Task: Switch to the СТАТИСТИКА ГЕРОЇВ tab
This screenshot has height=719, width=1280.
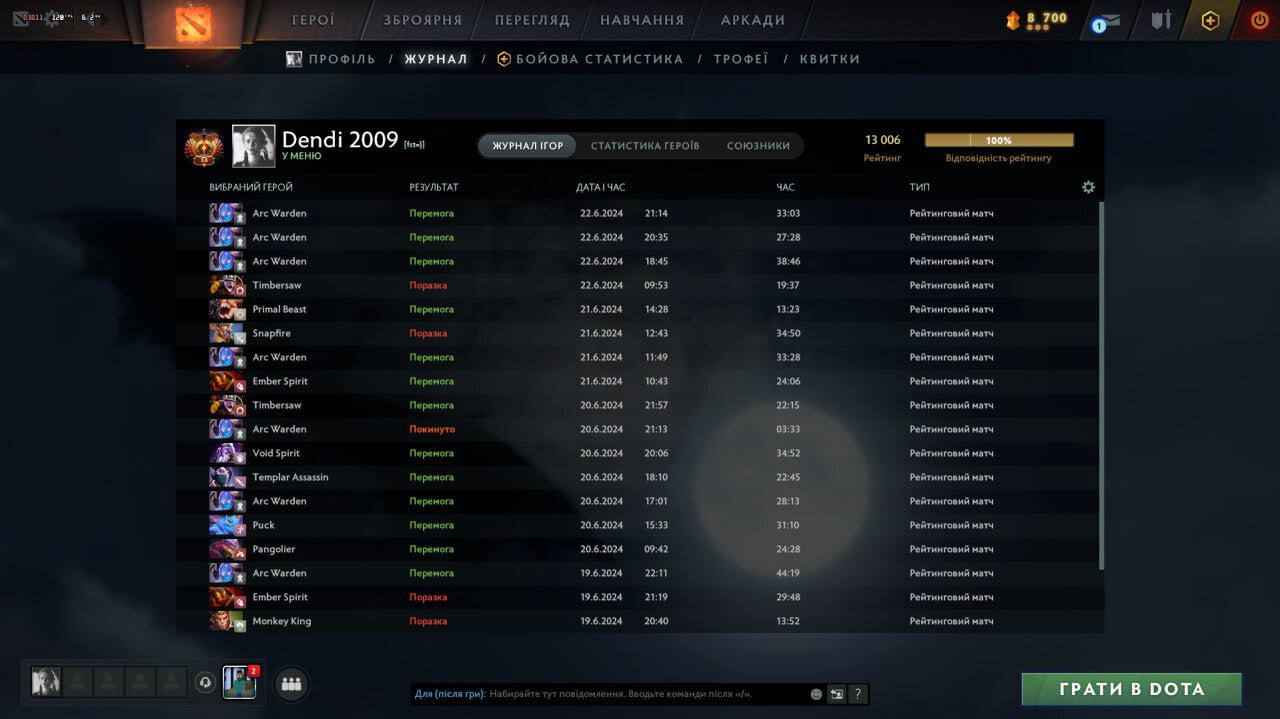Action: 646,145
